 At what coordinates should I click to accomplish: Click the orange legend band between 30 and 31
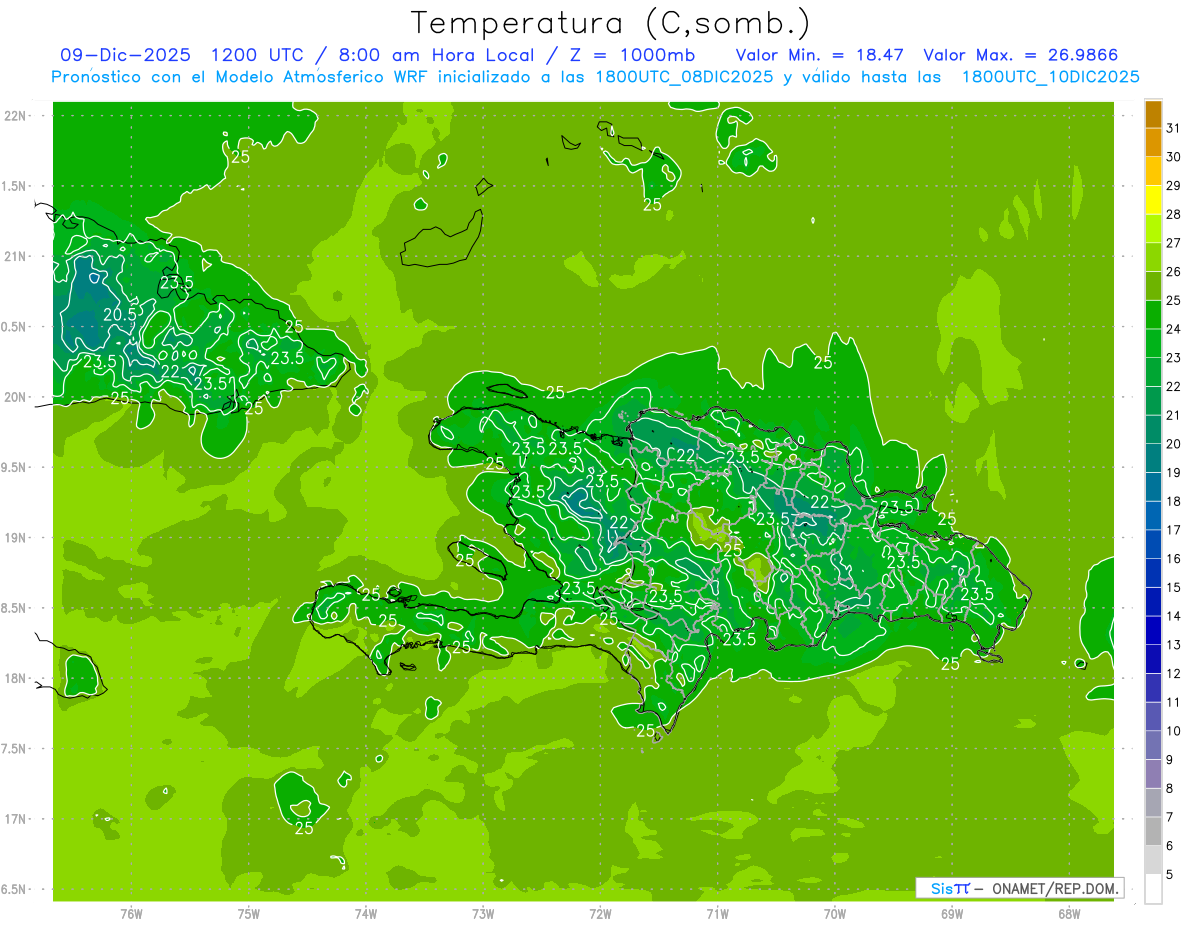point(1153,142)
